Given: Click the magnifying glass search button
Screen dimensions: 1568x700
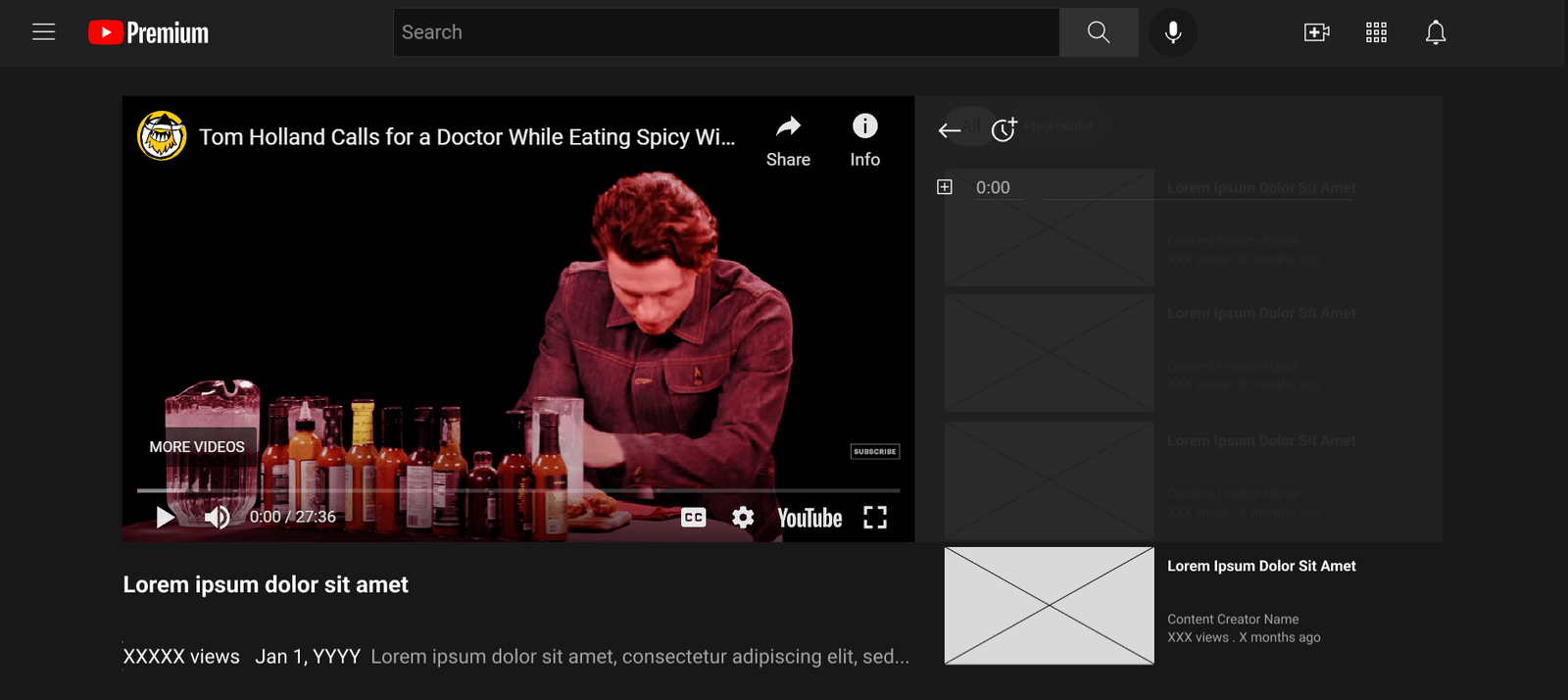Looking at the screenshot, I should [x=1099, y=32].
